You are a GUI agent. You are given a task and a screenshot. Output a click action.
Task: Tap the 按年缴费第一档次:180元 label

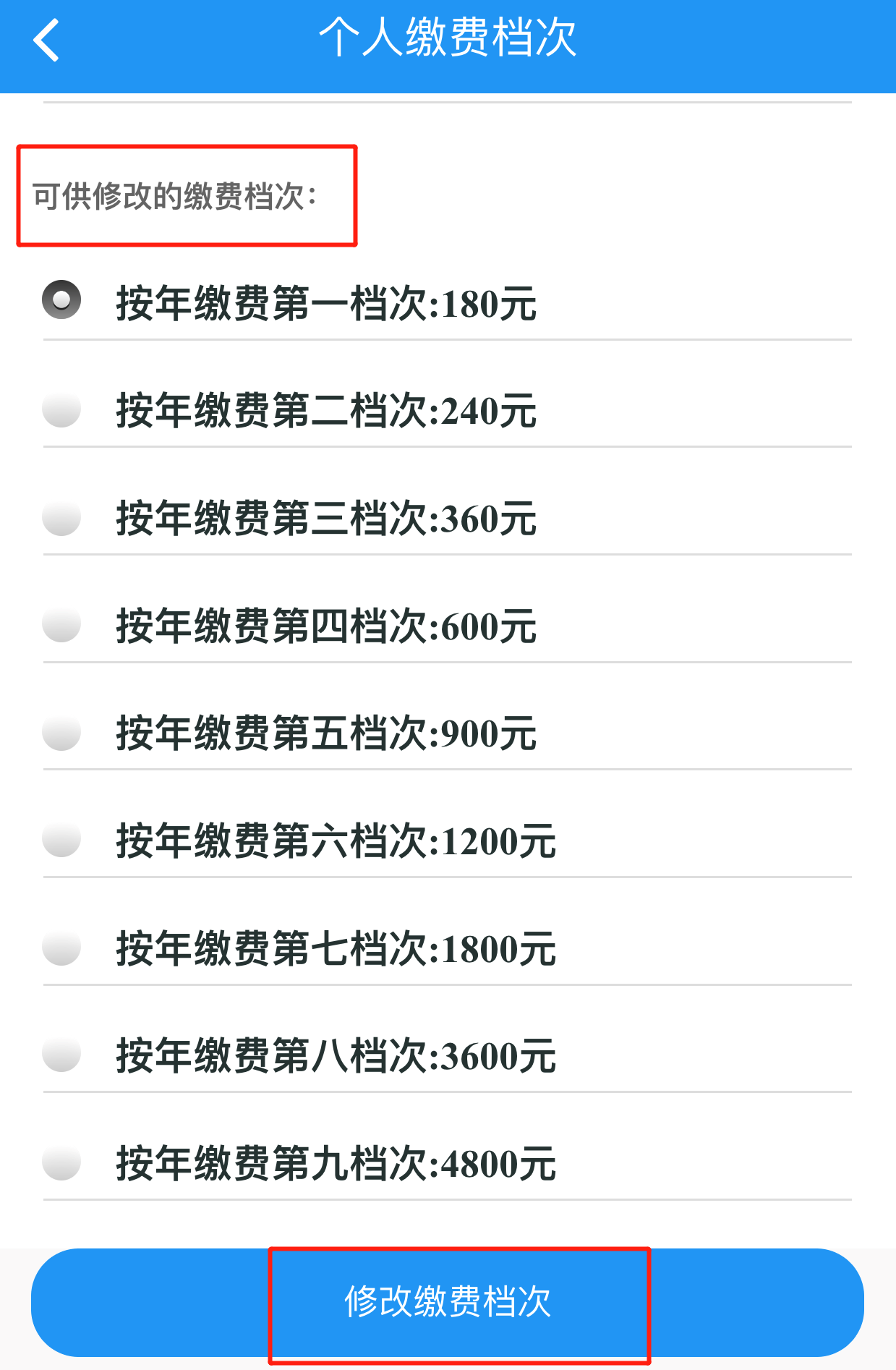pos(326,304)
